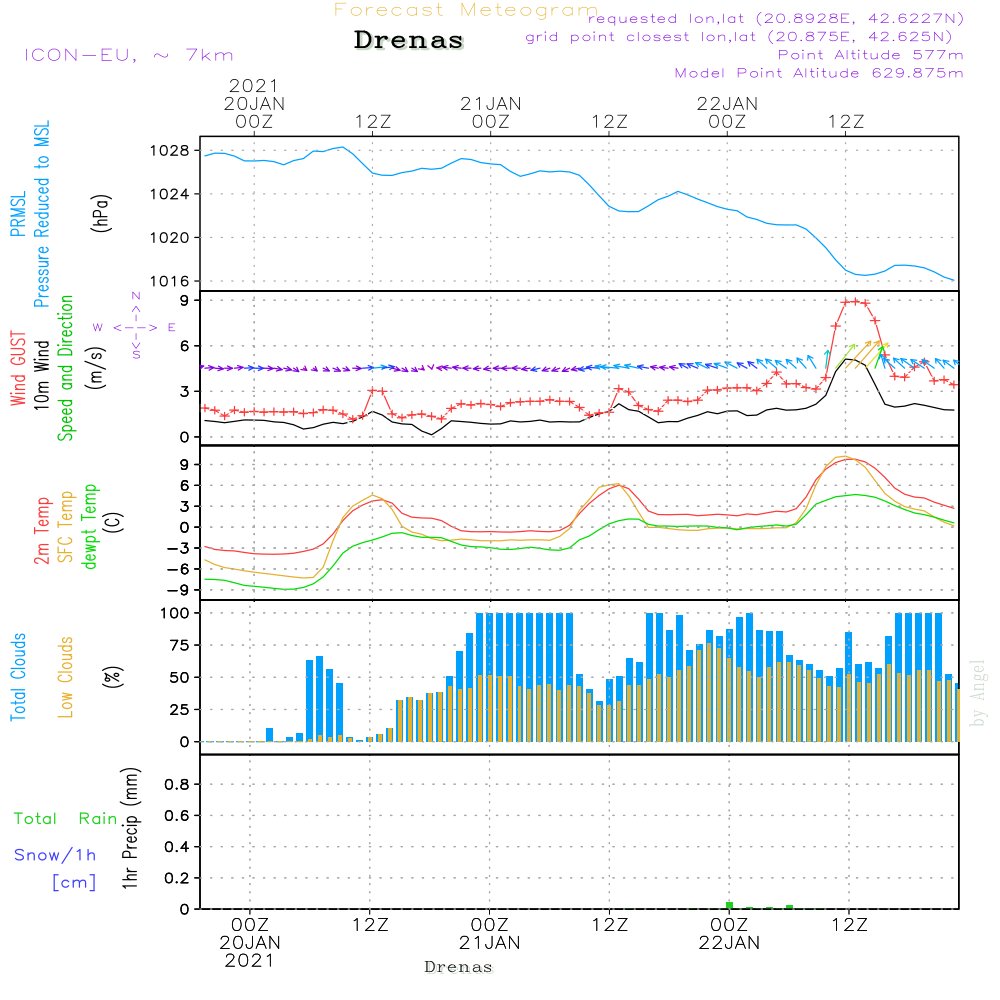
Task: Click the 0.2 precipitation axis value
Action: 177,878
